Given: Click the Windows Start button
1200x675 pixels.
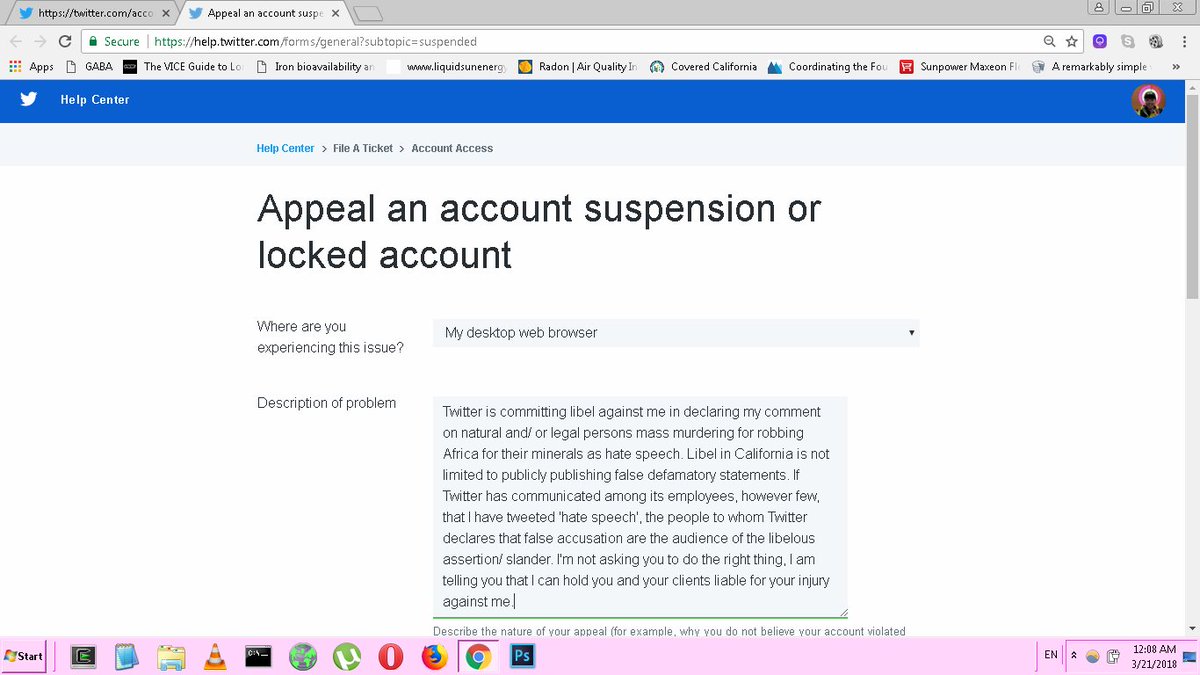Looking at the screenshot, I should [x=25, y=656].
